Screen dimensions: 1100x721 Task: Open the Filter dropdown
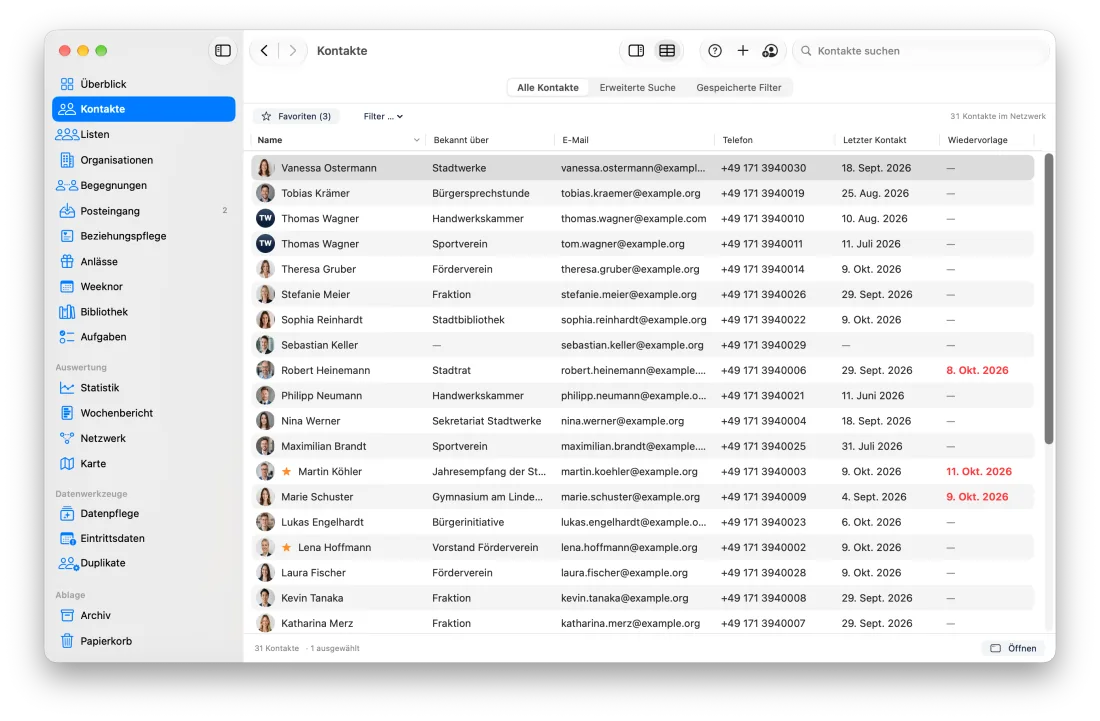383,116
